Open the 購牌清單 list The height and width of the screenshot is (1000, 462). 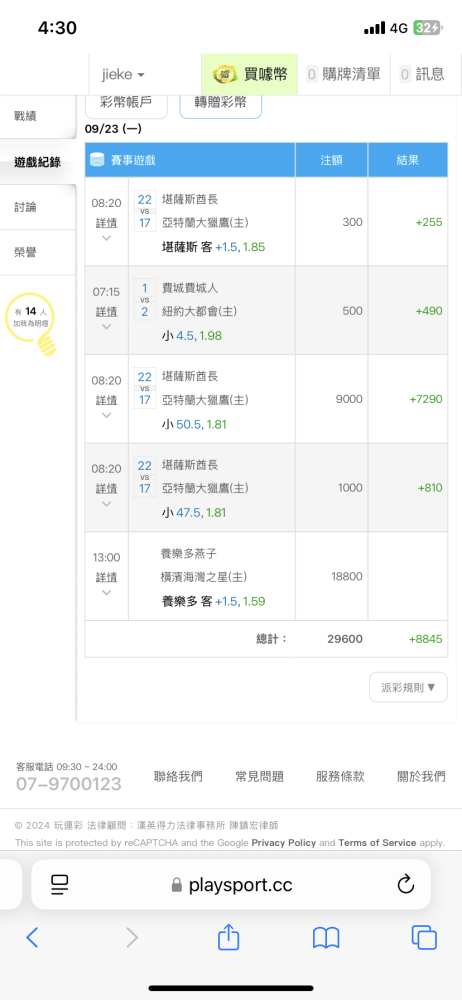tap(345, 75)
